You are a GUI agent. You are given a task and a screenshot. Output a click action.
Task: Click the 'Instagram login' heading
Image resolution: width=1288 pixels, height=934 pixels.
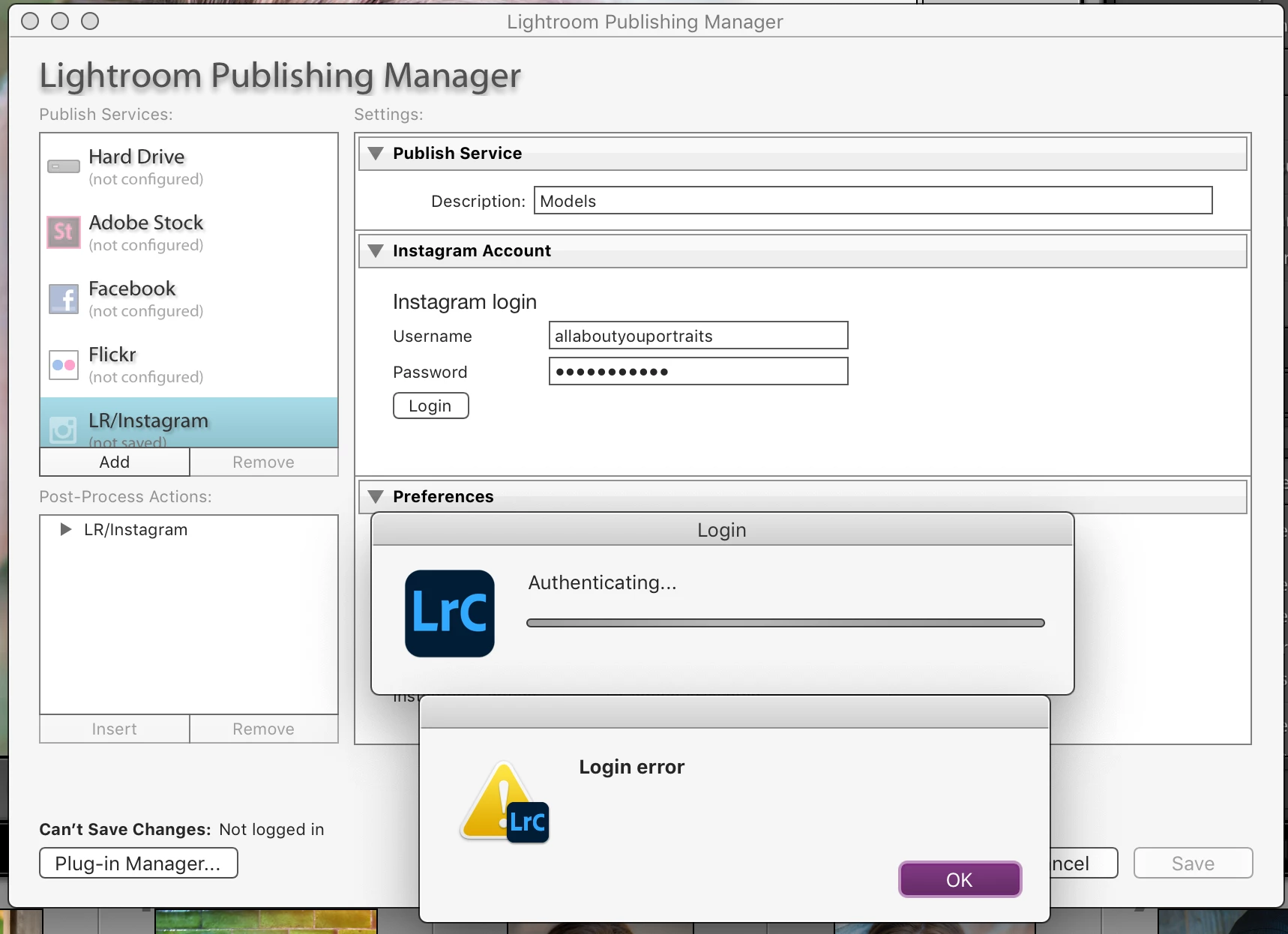pyautogui.click(x=465, y=301)
